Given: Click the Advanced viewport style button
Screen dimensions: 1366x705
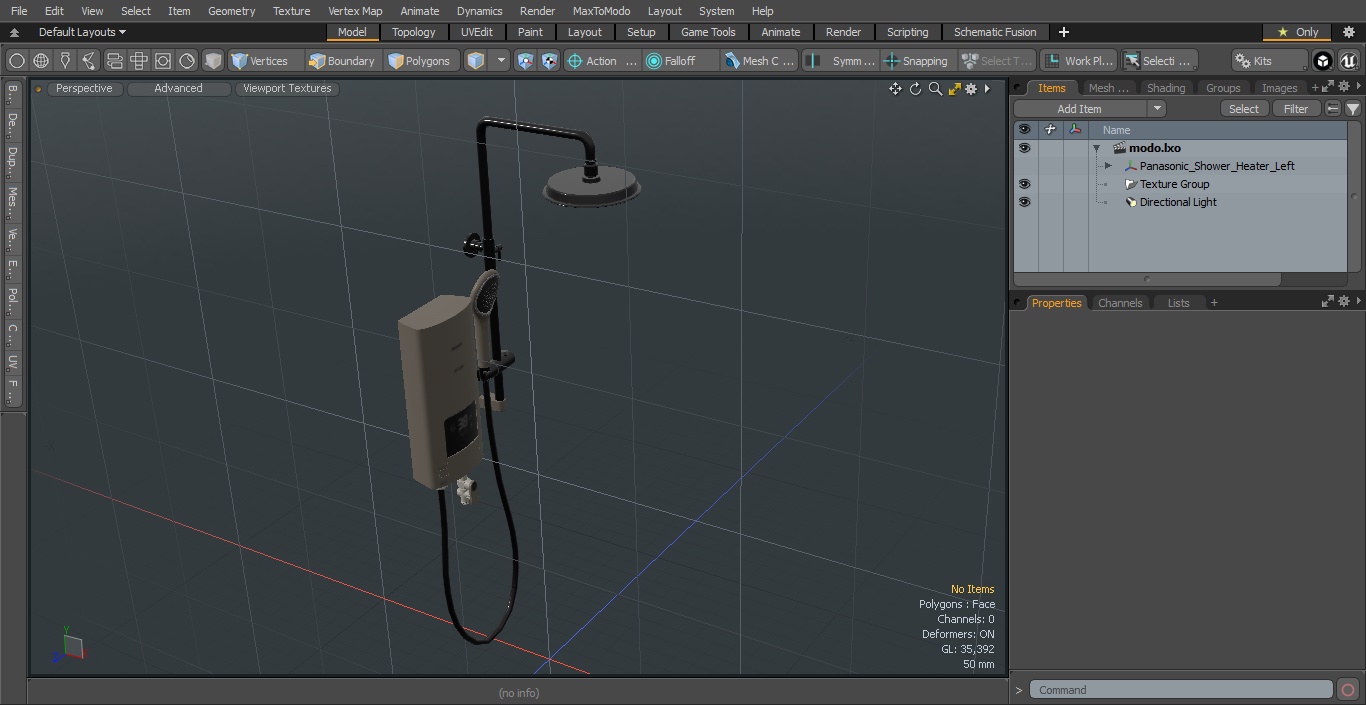Looking at the screenshot, I should (x=179, y=88).
